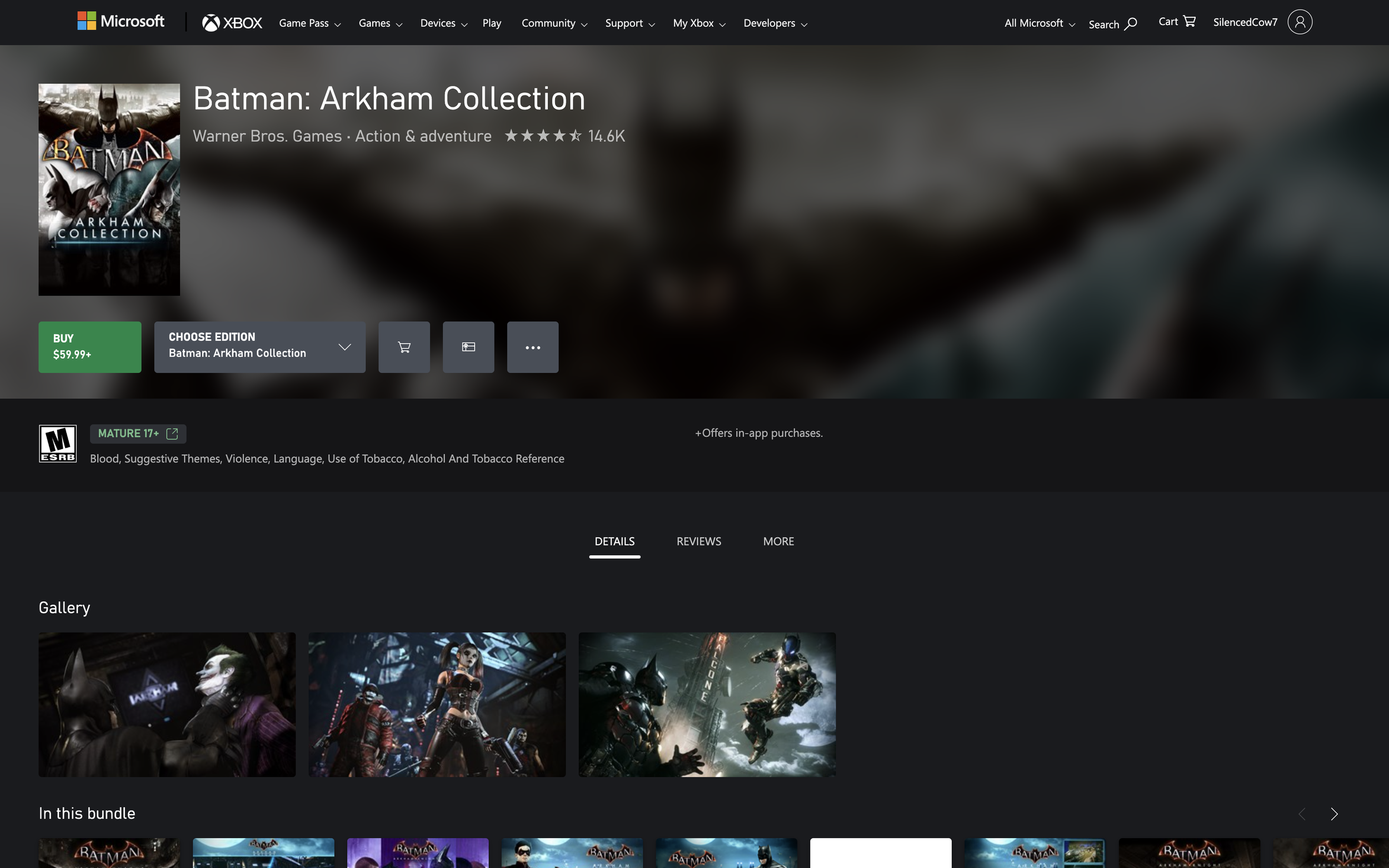Expand the Game Pass menu

coord(309,23)
